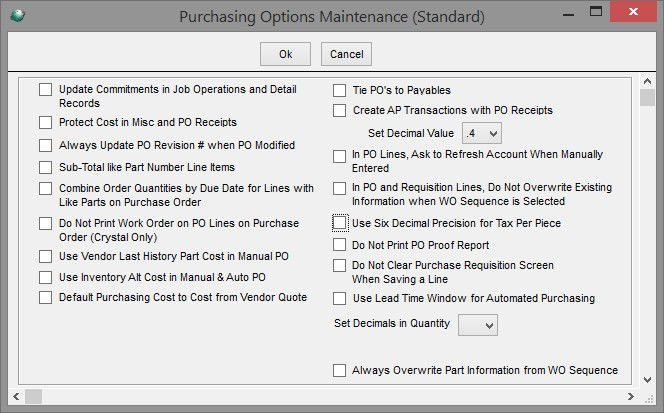
Task: Enable Do Not Print PO Proof Report
Action: (x=339, y=244)
